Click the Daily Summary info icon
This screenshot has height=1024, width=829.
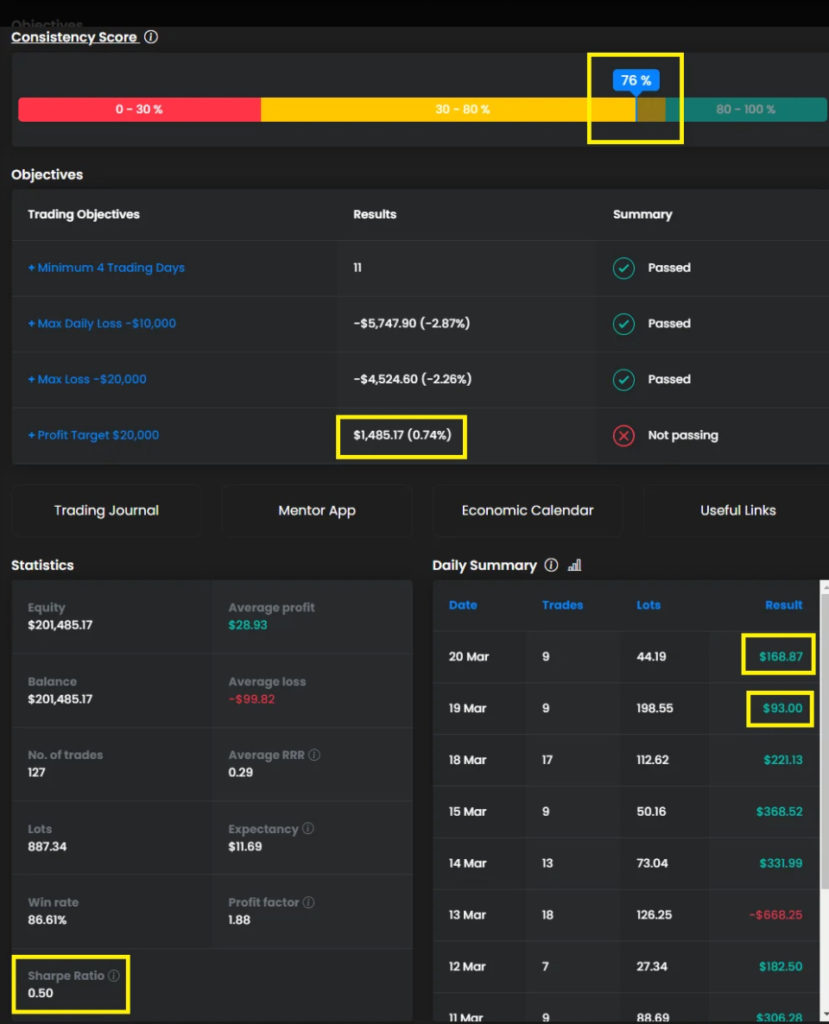(x=551, y=566)
